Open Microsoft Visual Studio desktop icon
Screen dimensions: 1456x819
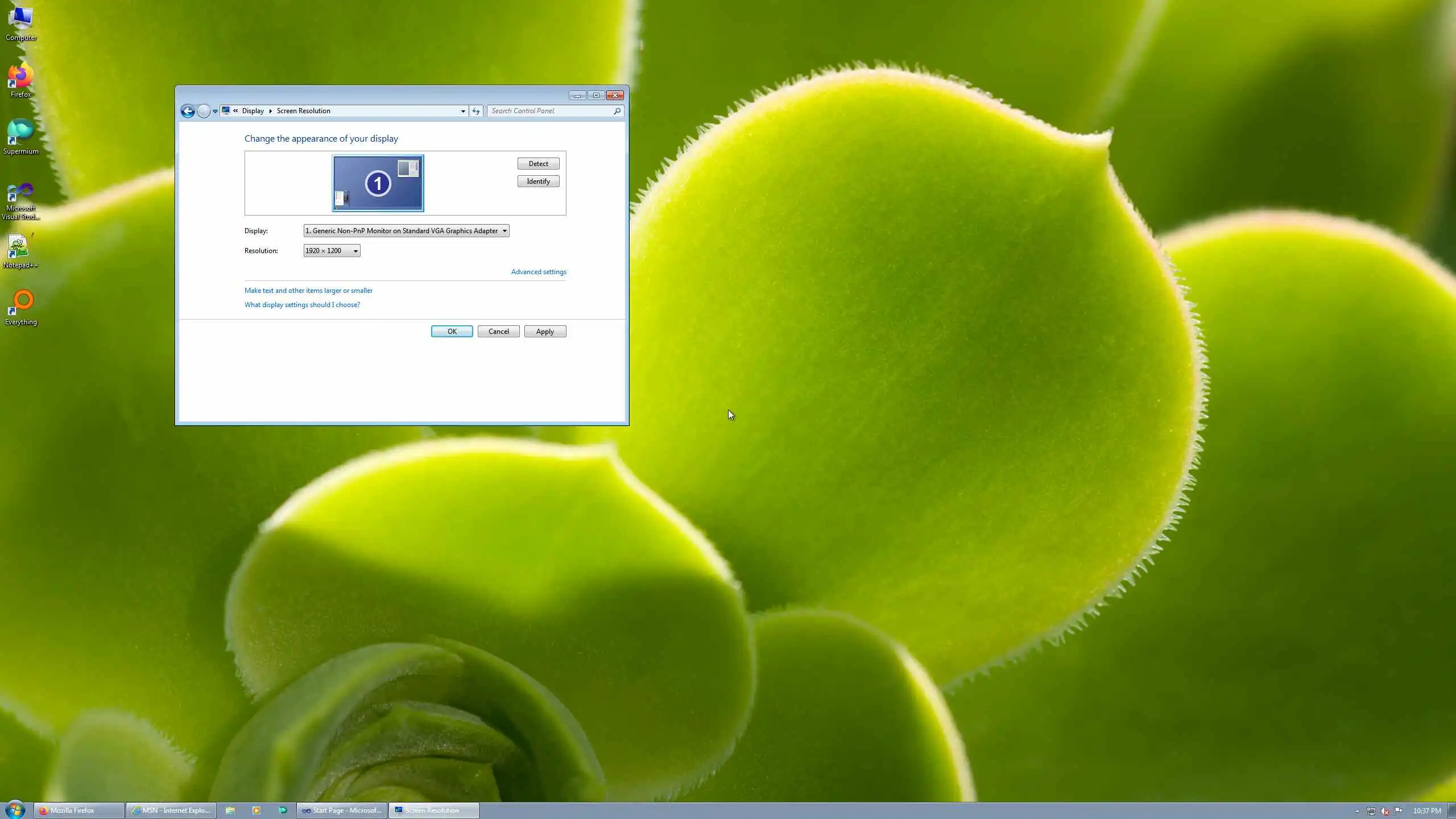click(20, 200)
